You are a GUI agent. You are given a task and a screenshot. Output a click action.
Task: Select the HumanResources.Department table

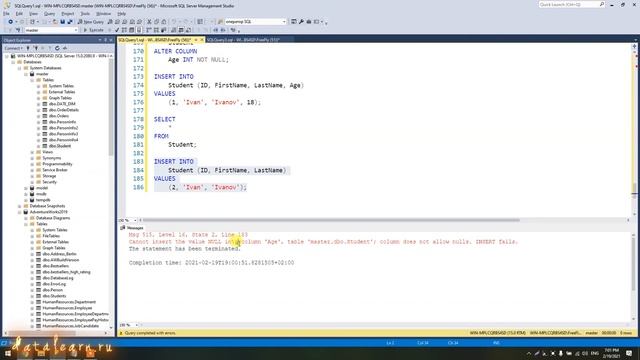[x=69, y=302]
